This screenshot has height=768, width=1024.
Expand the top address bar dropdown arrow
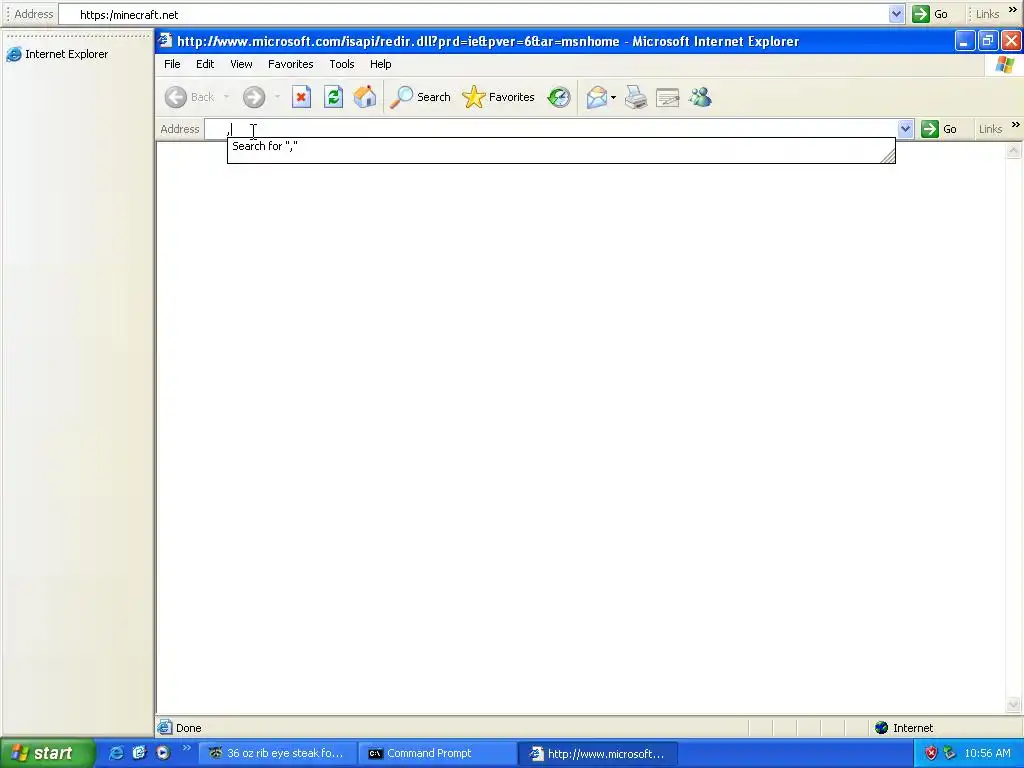click(897, 14)
